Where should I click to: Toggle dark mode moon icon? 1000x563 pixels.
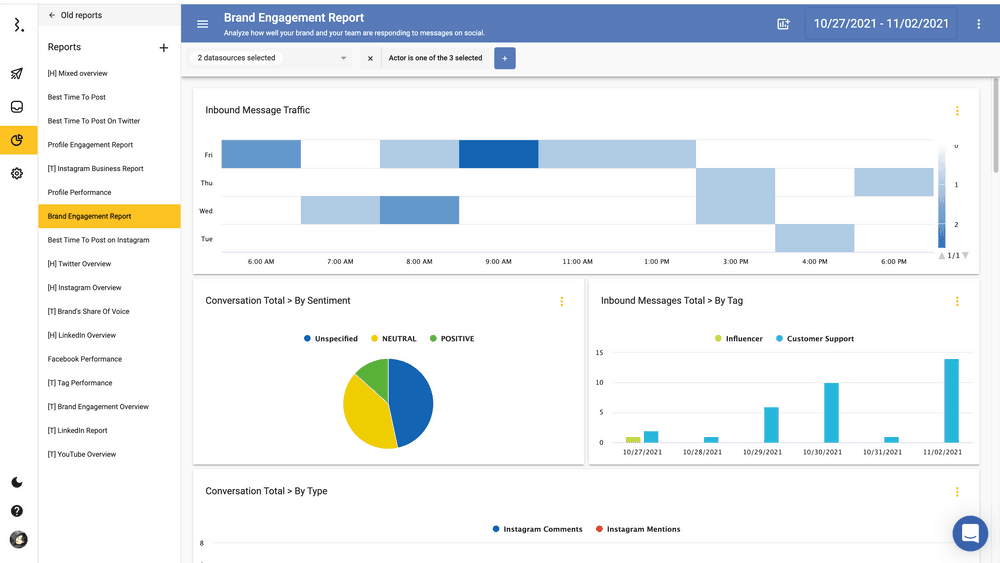click(x=17, y=482)
